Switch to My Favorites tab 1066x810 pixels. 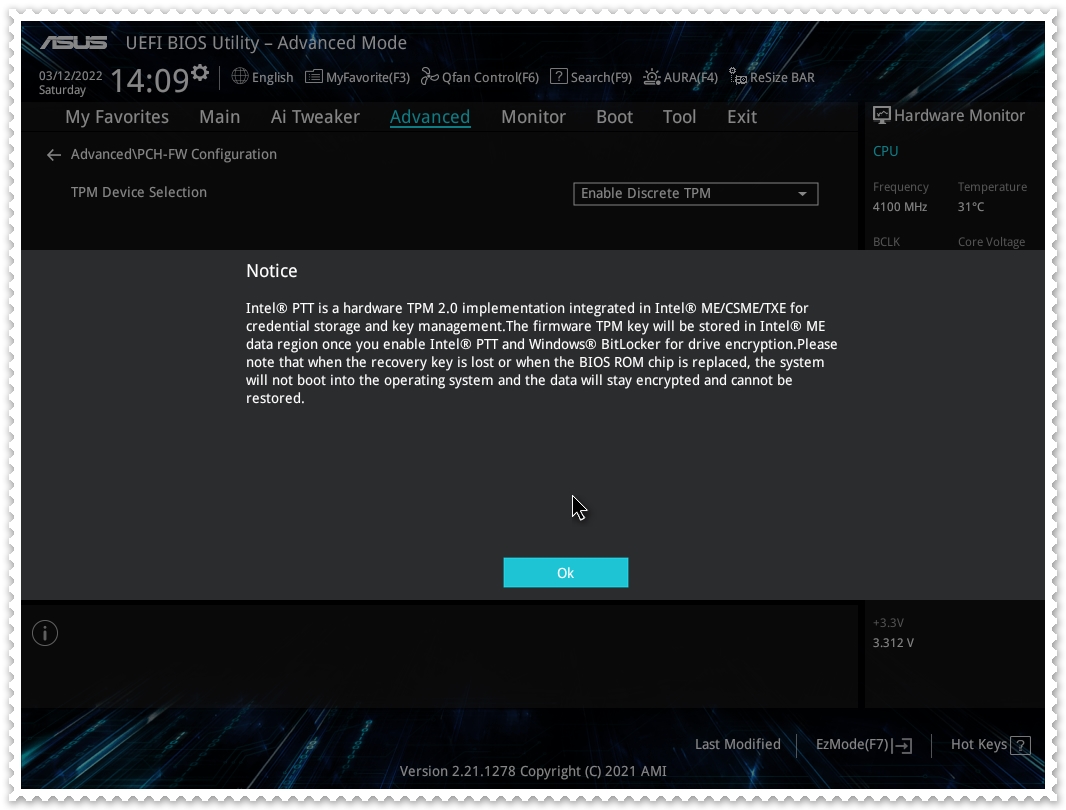[117, 117]
